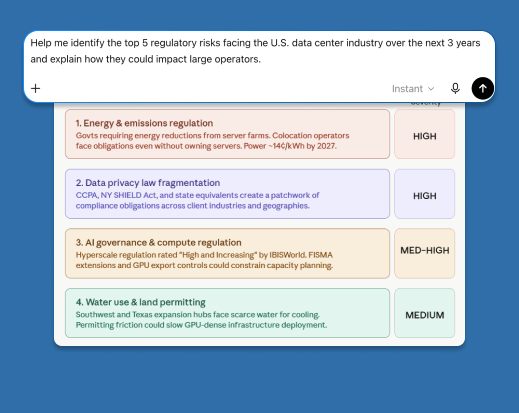
Task: Open the Instant model dropdown
Action: coord(413,89)
